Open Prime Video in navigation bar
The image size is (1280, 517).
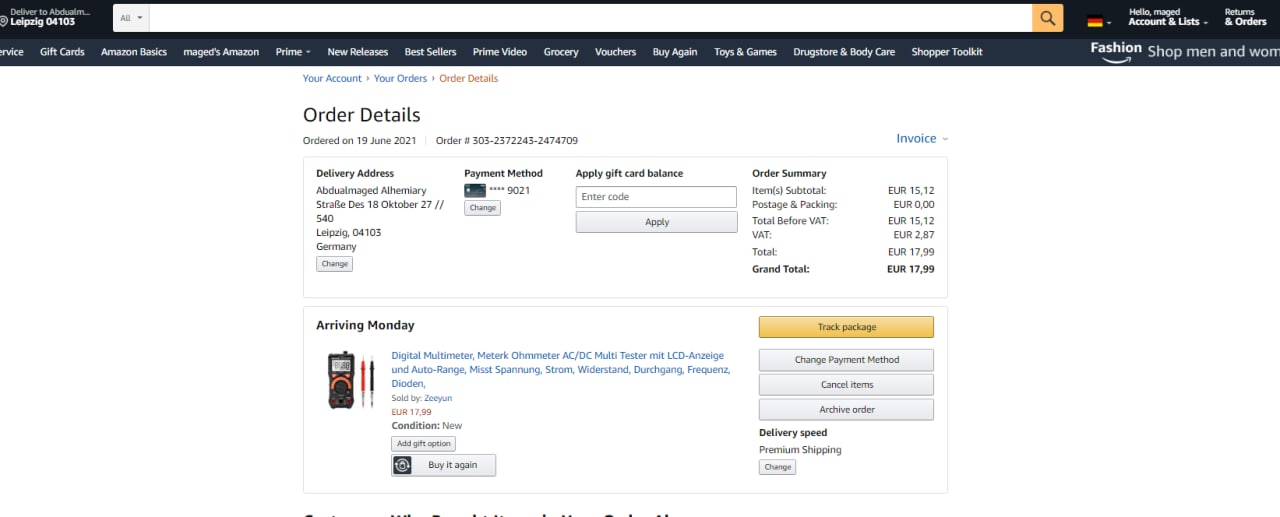click(500, 52)
